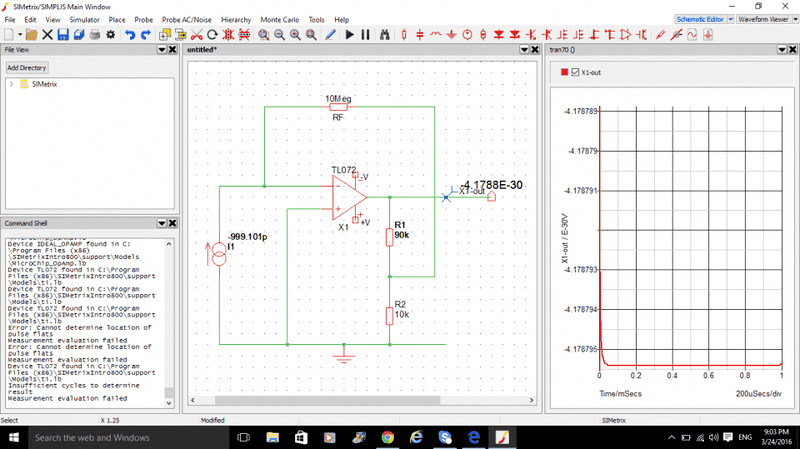The width and height of the screenshot is (800, 449).
Task: Expand the SIMetrix tree folder
Action: click(x=12, y=84)
